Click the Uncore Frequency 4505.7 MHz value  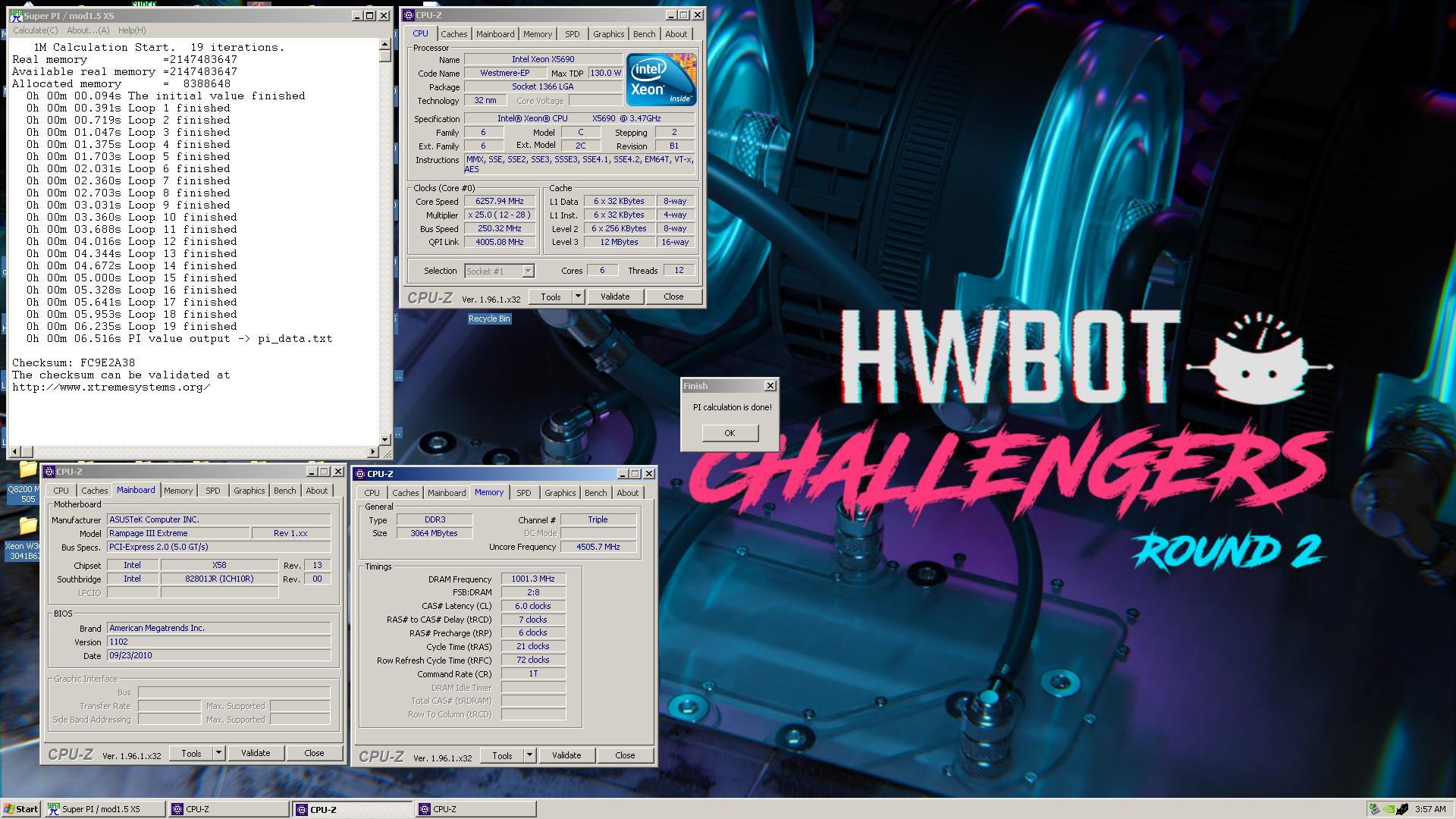(598, 547)
